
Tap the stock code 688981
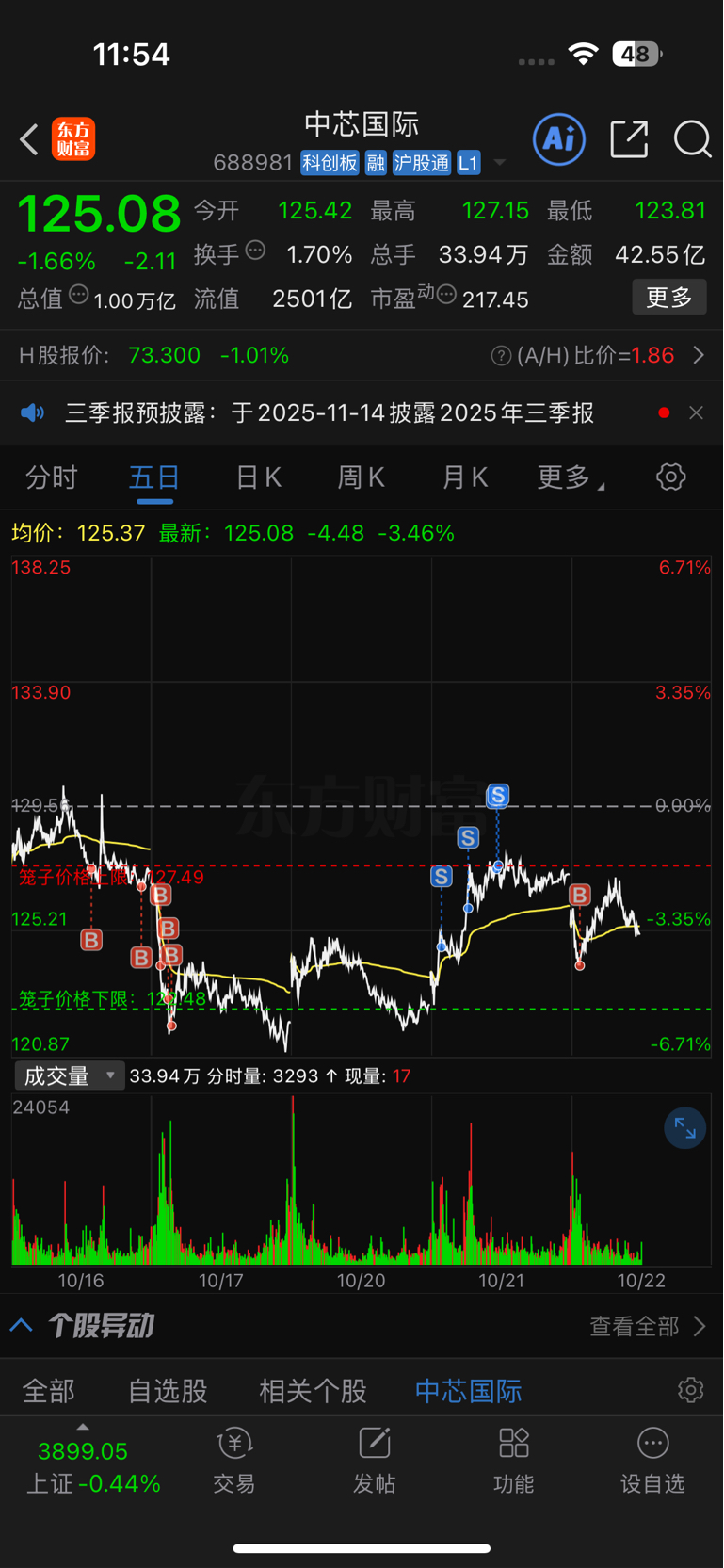[253, 163]
